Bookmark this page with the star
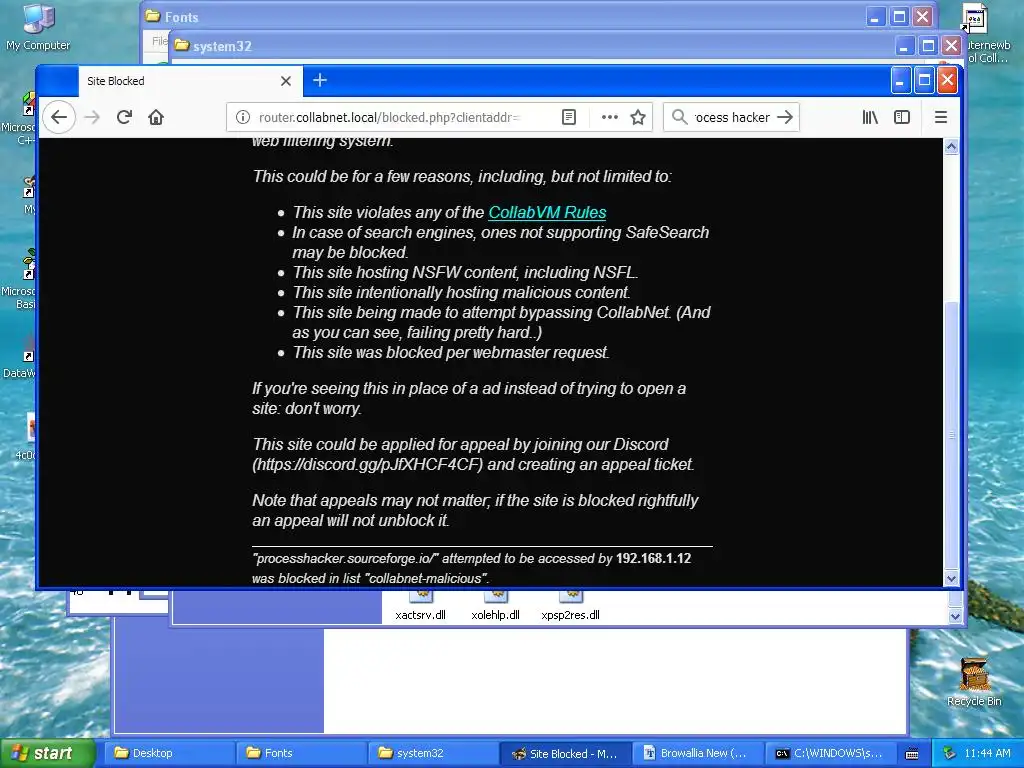The width and height of the screenshot is (1024, 768). click(x=638, y=118)
